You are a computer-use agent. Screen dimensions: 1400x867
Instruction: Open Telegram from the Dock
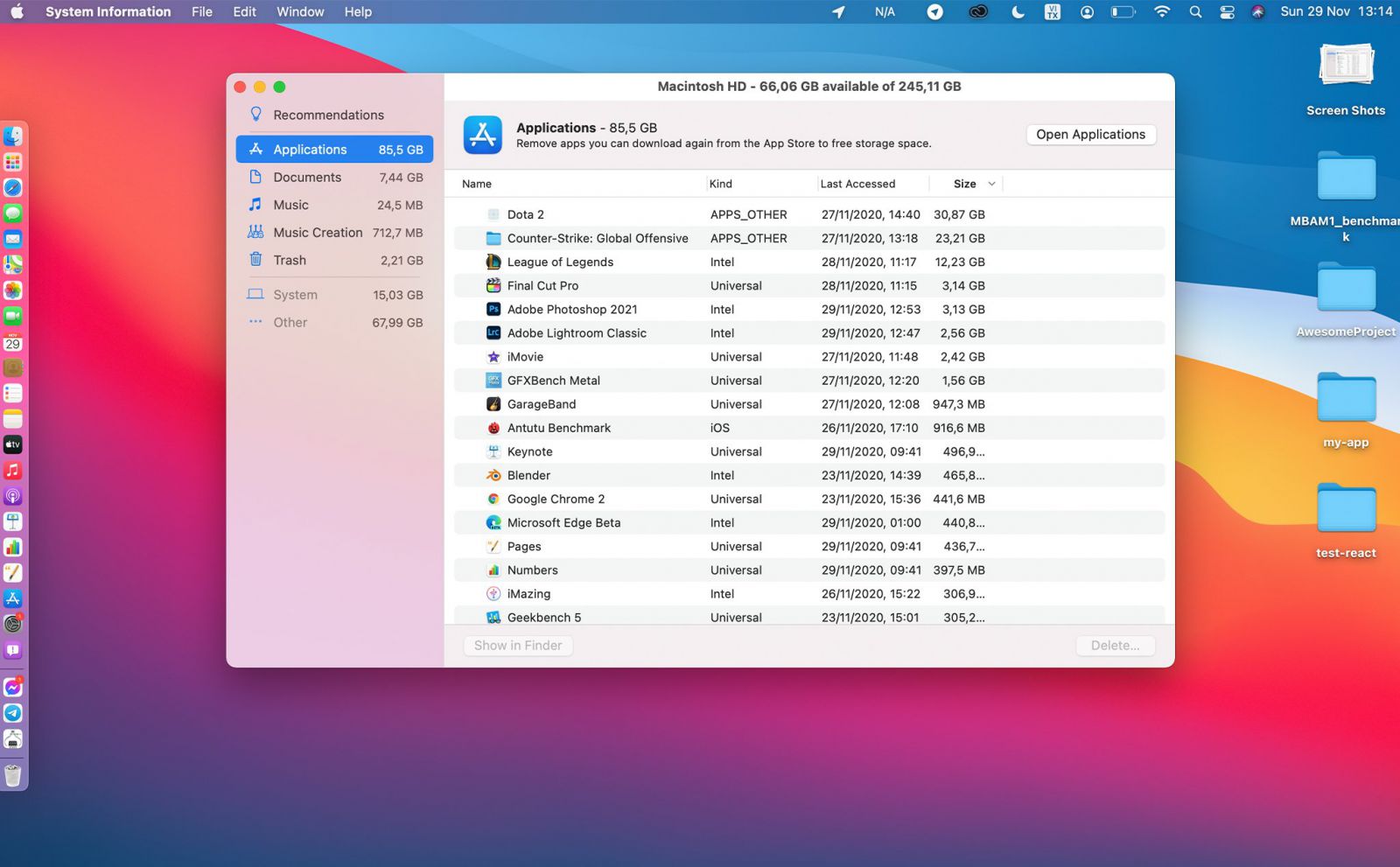[x=13, y=713]
